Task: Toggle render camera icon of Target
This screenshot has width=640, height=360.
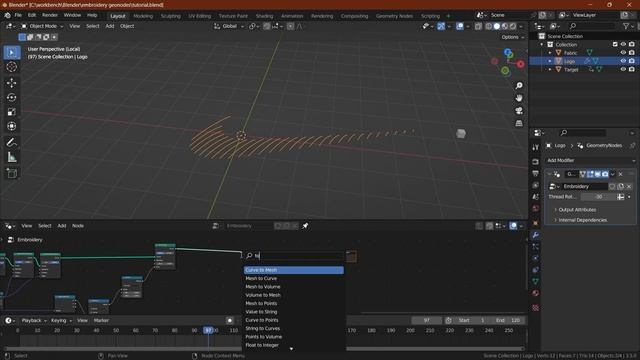Action: click(631, 69)
